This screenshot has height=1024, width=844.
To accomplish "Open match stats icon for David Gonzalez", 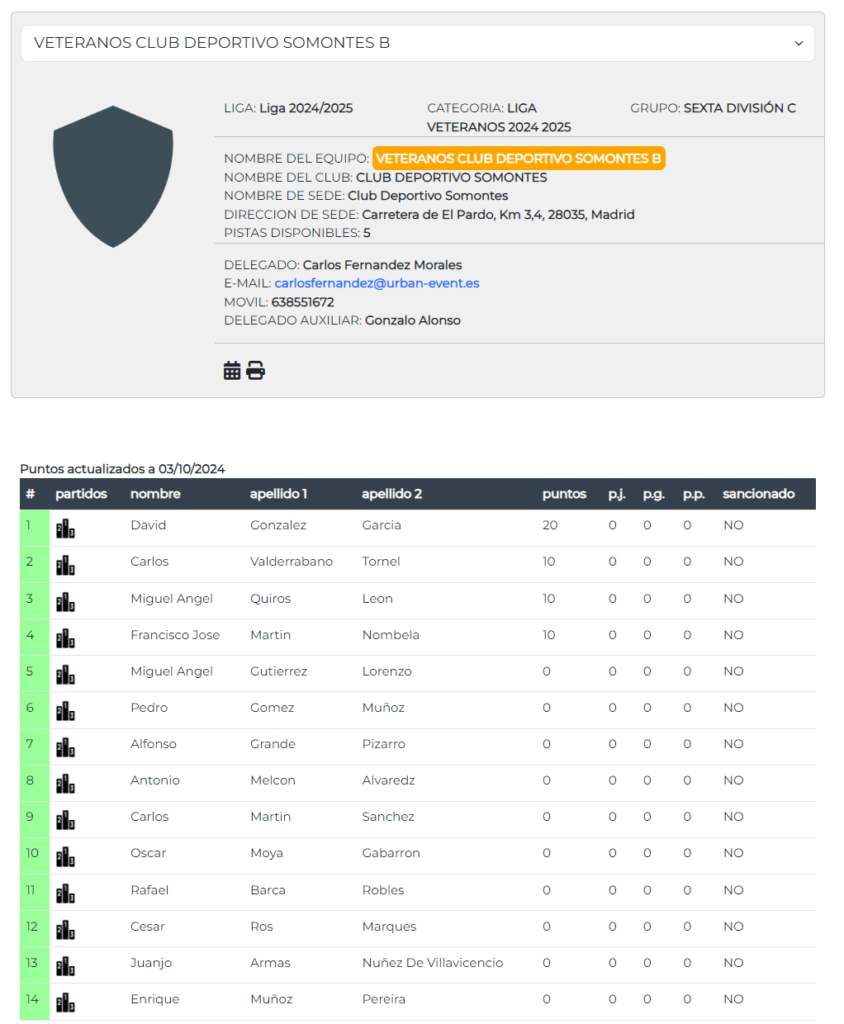I will [65, 528].
